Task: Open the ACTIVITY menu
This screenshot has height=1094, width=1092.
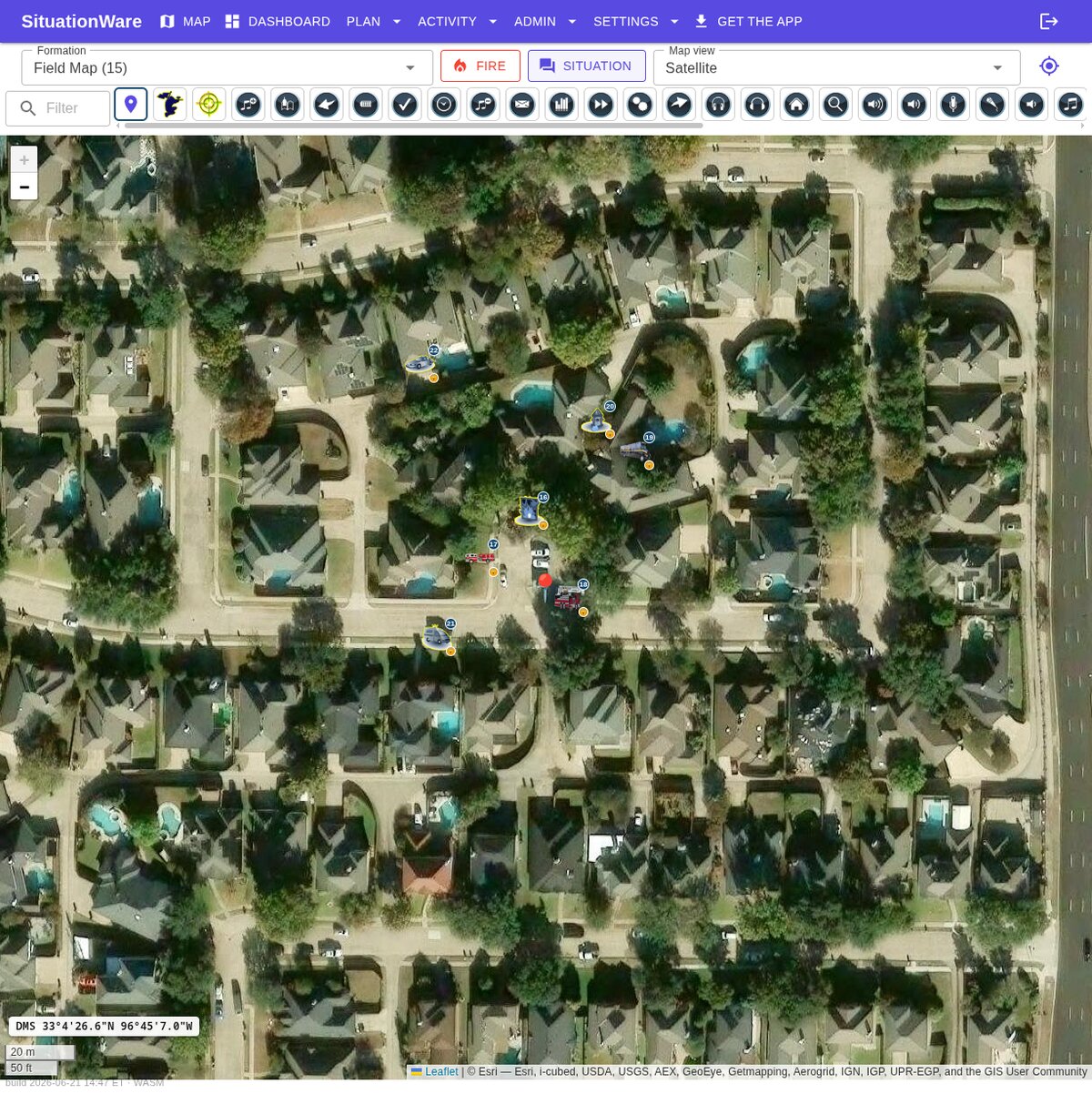Action: [458, 21]
